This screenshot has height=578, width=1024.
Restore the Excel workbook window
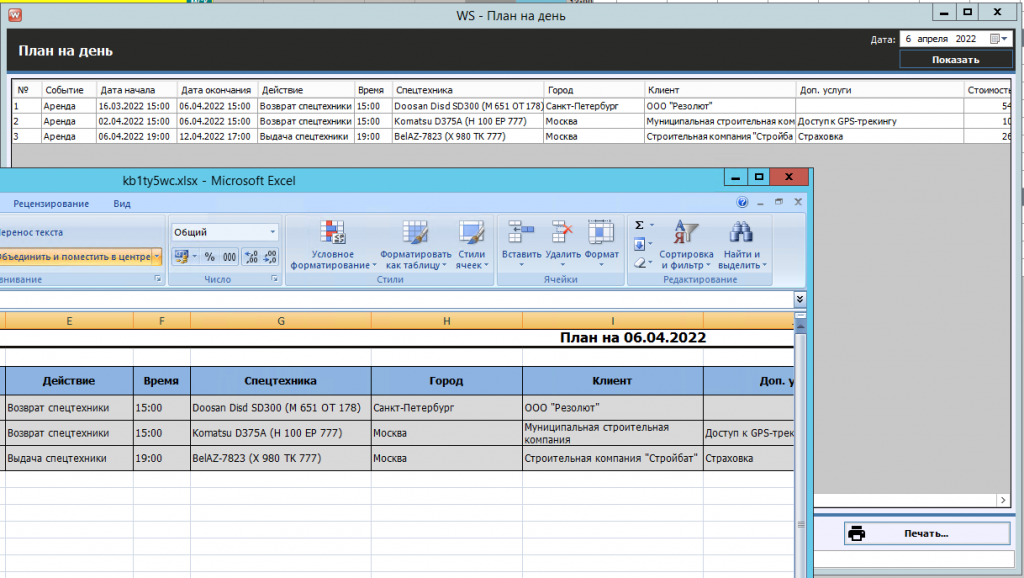click(778, 202)
